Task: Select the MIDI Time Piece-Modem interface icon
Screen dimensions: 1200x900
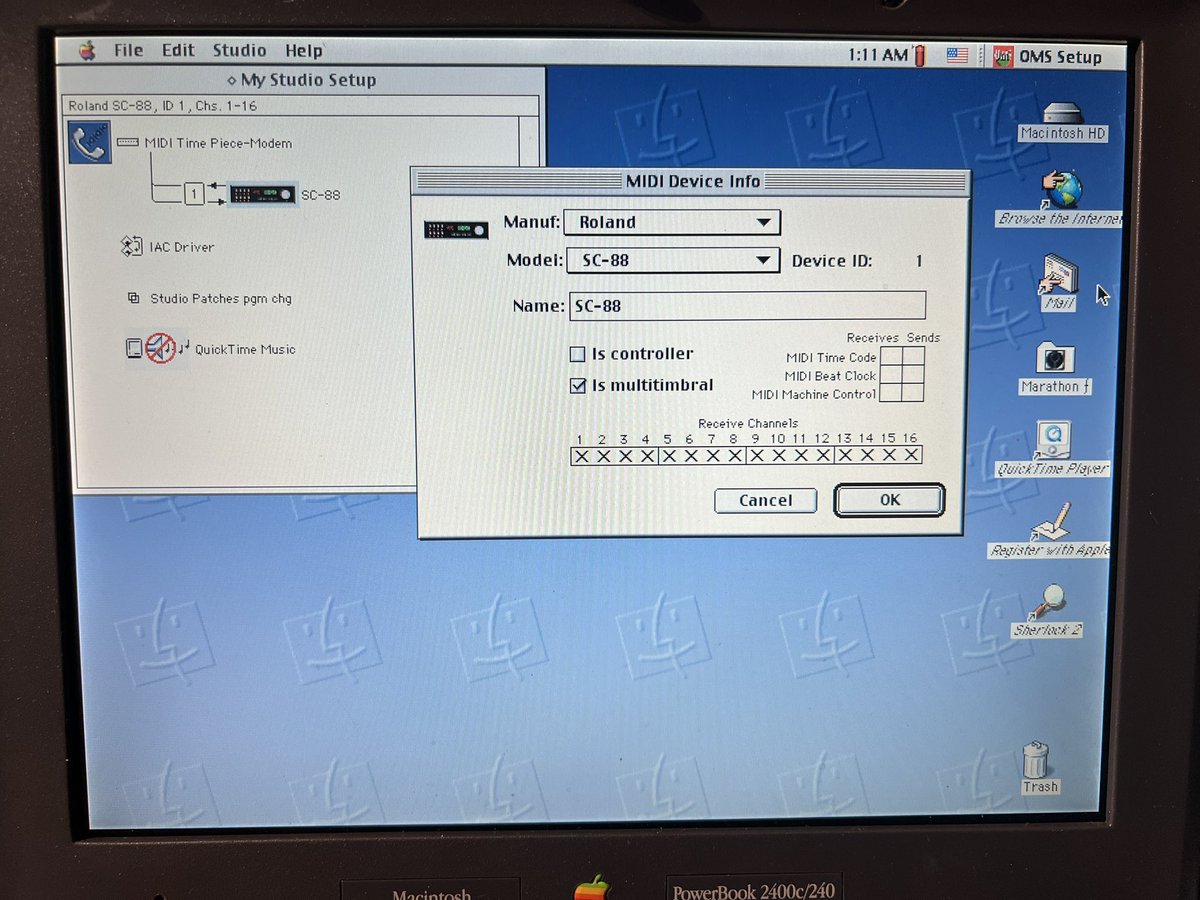Action: [128, 143]
